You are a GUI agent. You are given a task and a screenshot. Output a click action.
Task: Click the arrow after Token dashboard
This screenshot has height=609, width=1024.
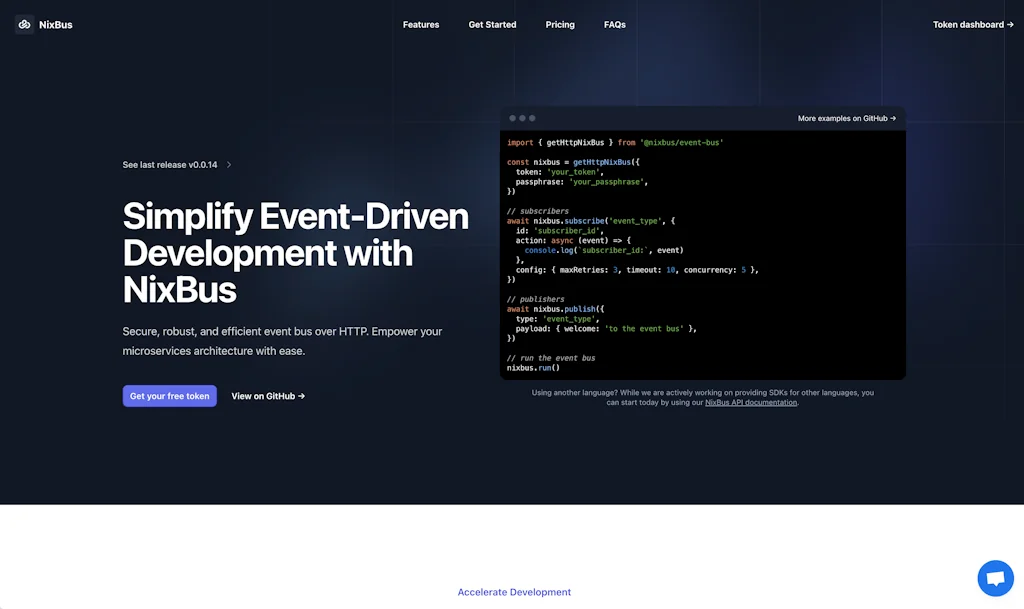(1009, 24)
